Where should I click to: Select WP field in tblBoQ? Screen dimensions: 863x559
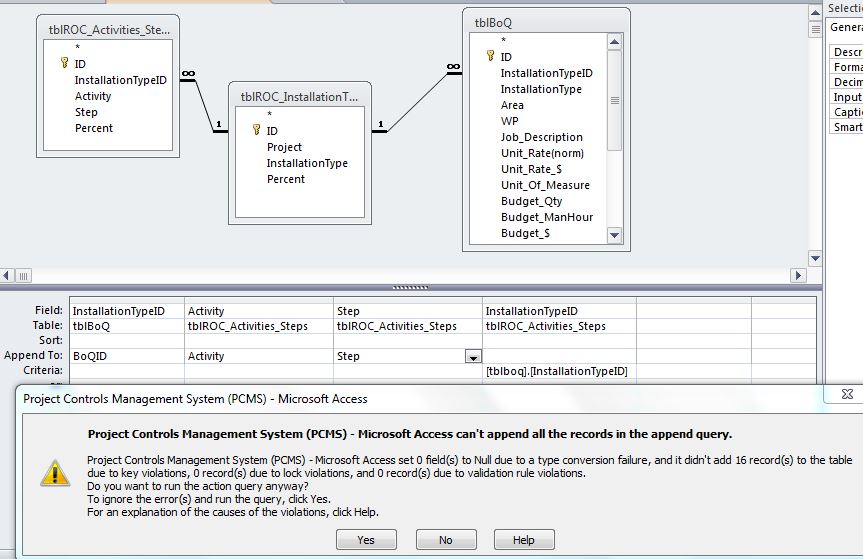(509, 121)
